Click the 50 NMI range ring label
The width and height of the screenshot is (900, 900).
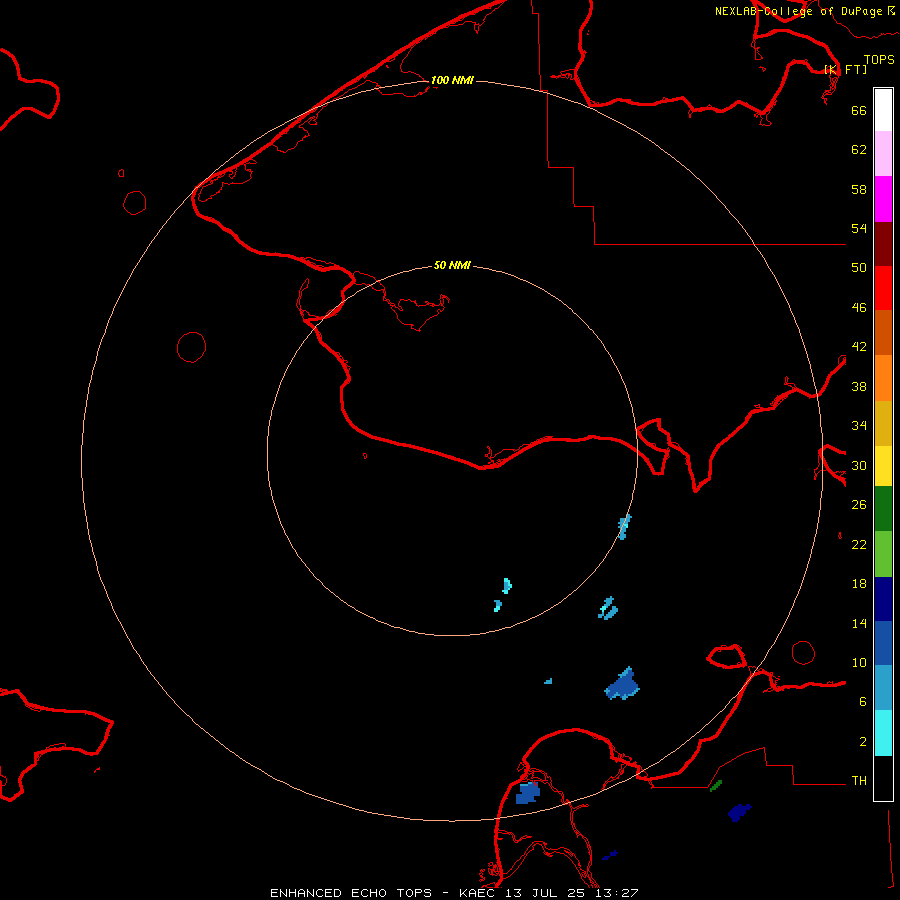[x=452, y=265]
